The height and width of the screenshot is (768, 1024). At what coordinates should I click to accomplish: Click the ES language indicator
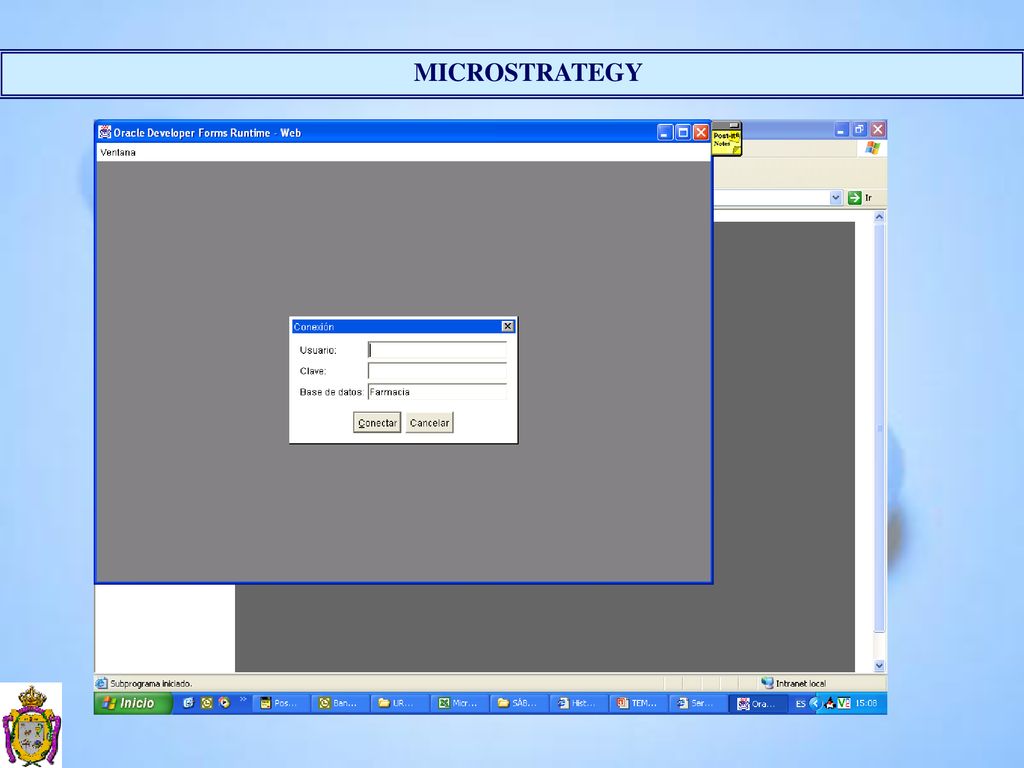801,704
